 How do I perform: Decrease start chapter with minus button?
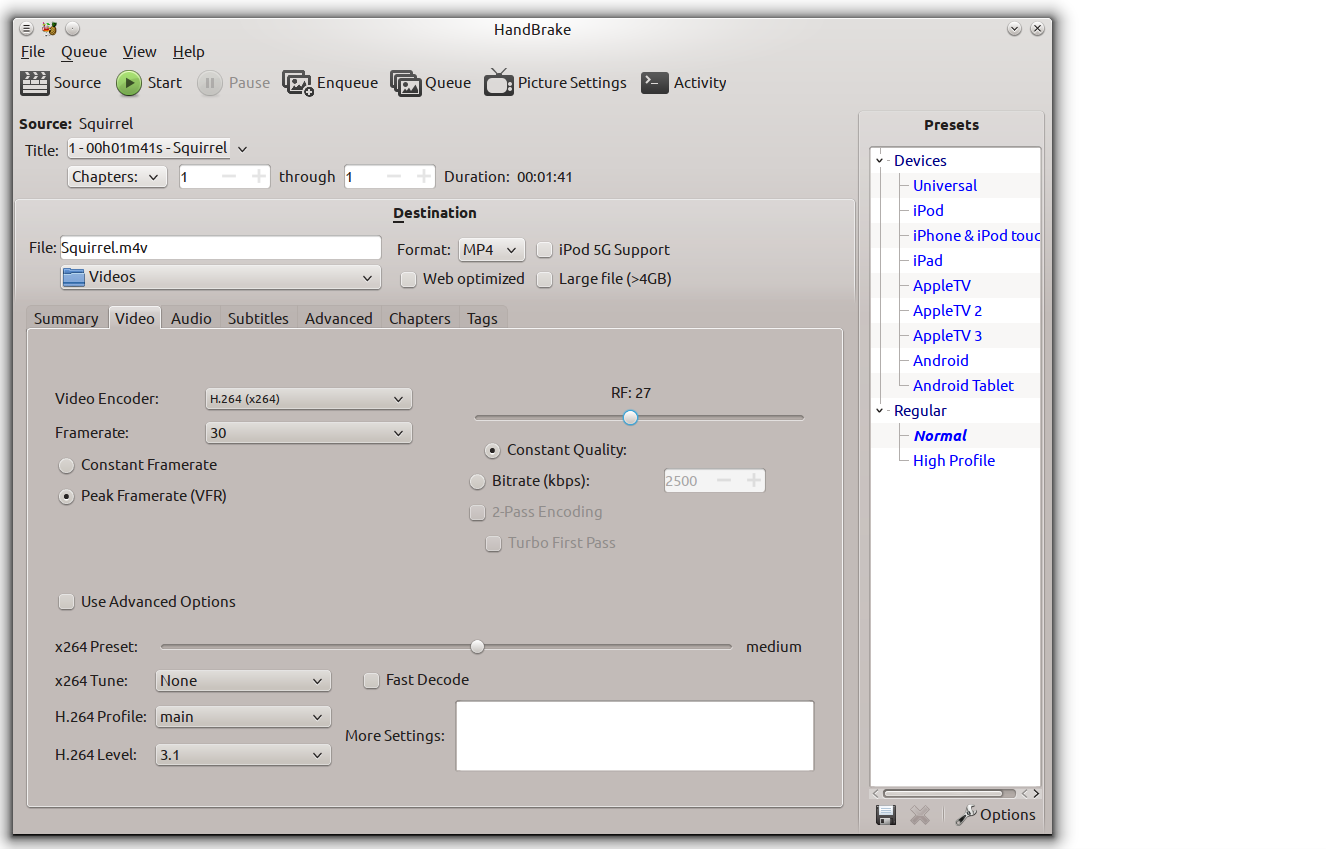tap(229, 177)
